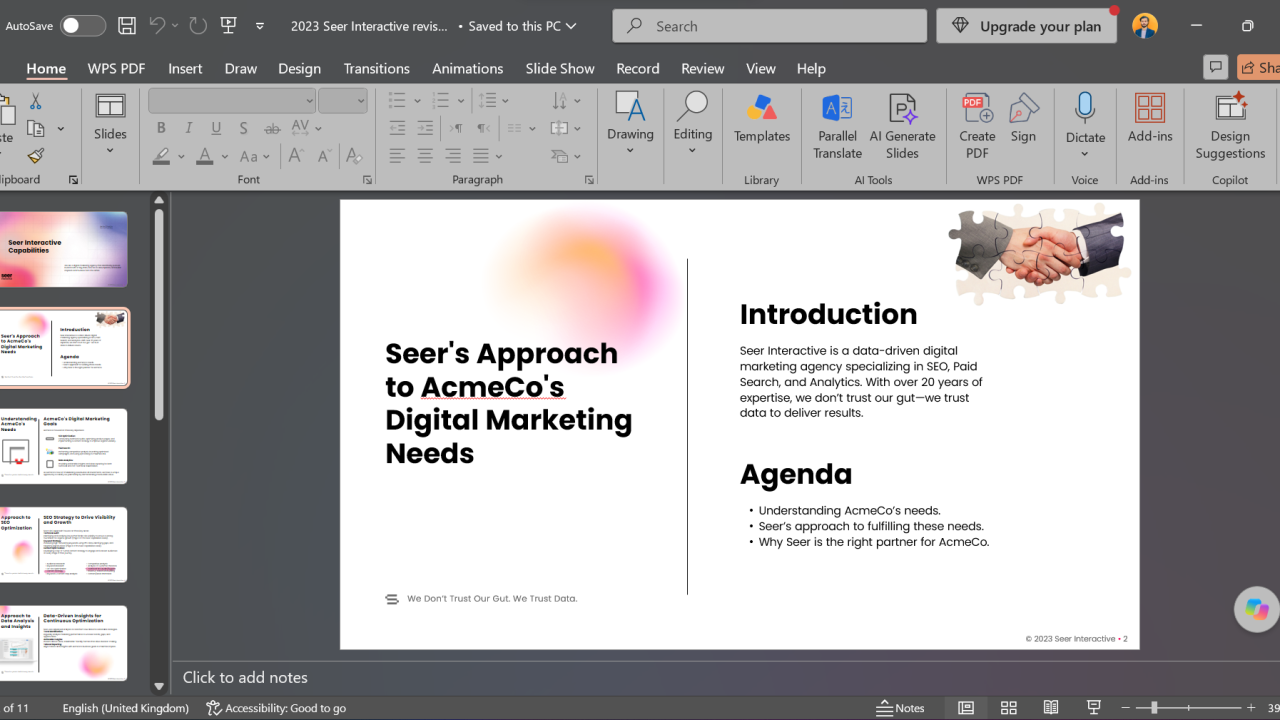1280x720 pixels.
Task: Toggle the AutoSave switch
Action: point(83,26)
